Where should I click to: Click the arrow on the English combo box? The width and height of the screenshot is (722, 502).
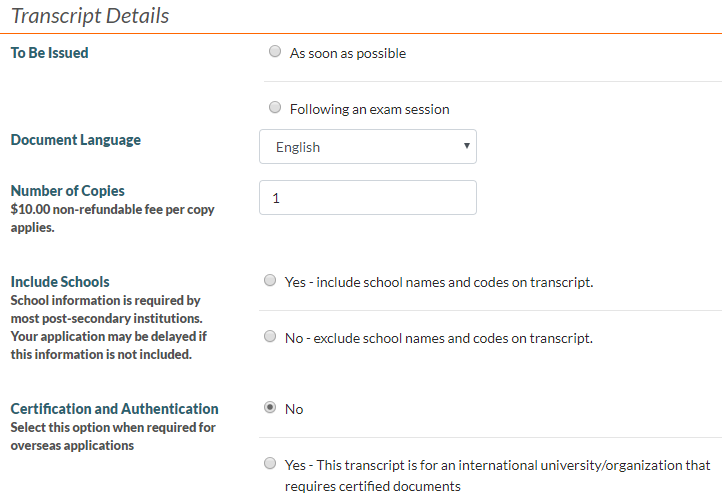[467, 147]
